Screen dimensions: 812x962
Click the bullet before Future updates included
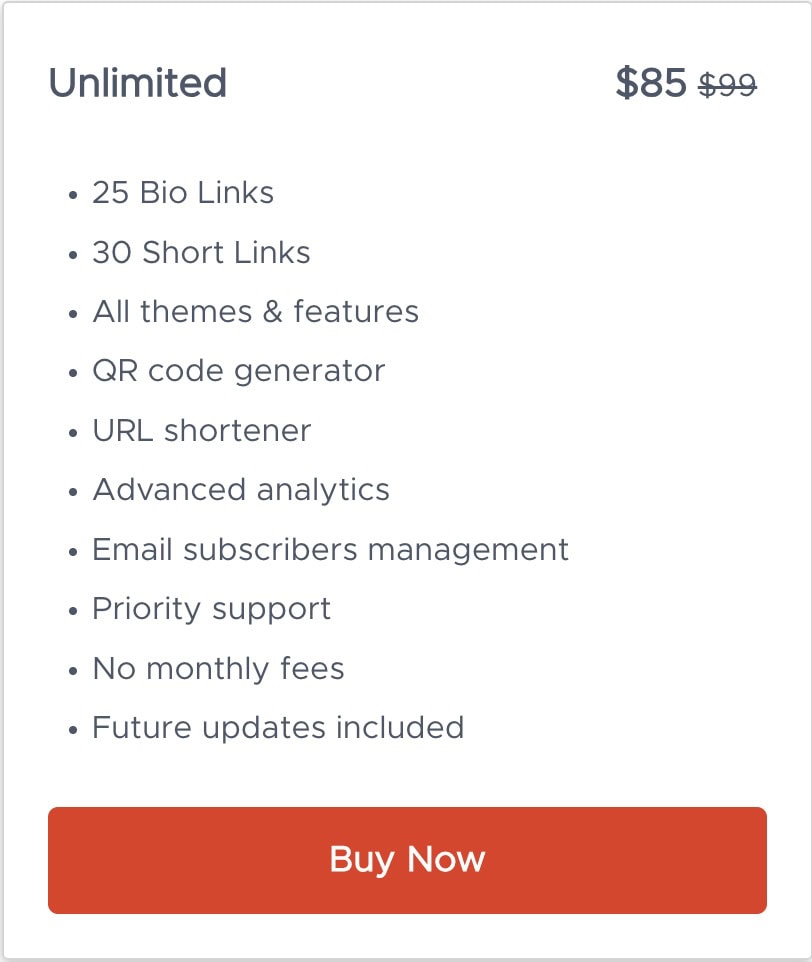(73, 730)
